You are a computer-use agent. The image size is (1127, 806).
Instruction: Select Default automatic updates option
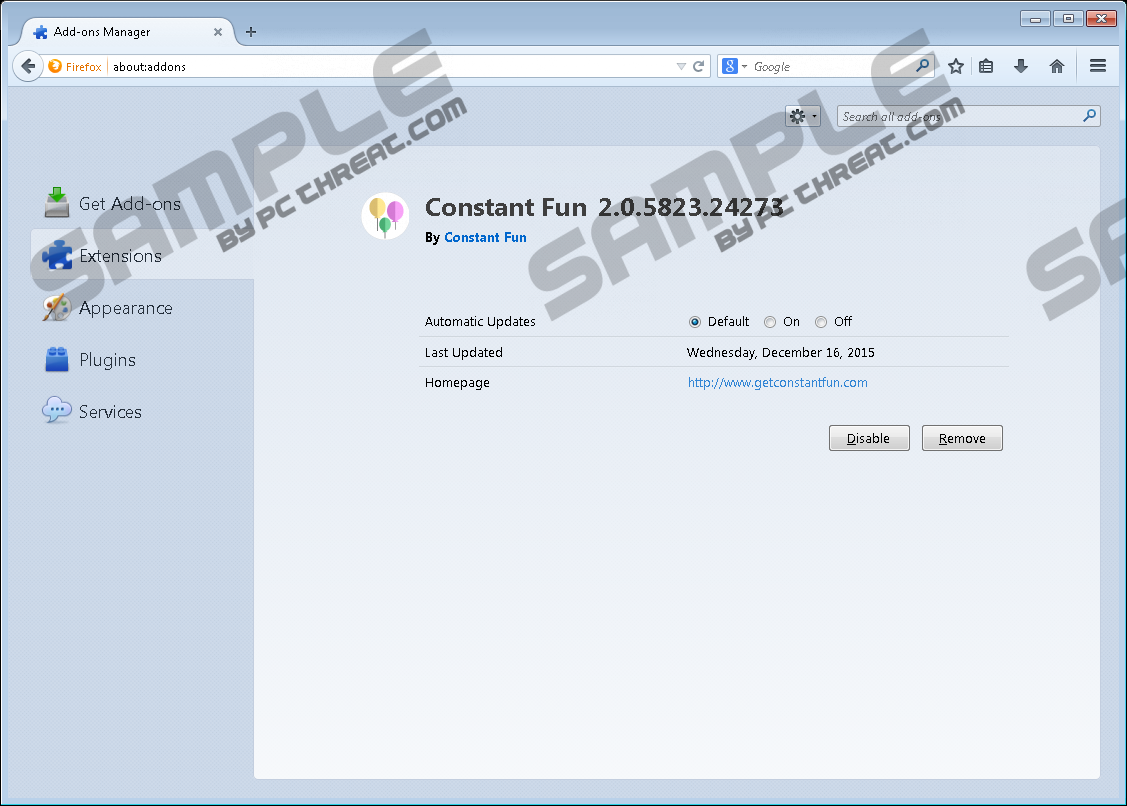tap(695, 322)
